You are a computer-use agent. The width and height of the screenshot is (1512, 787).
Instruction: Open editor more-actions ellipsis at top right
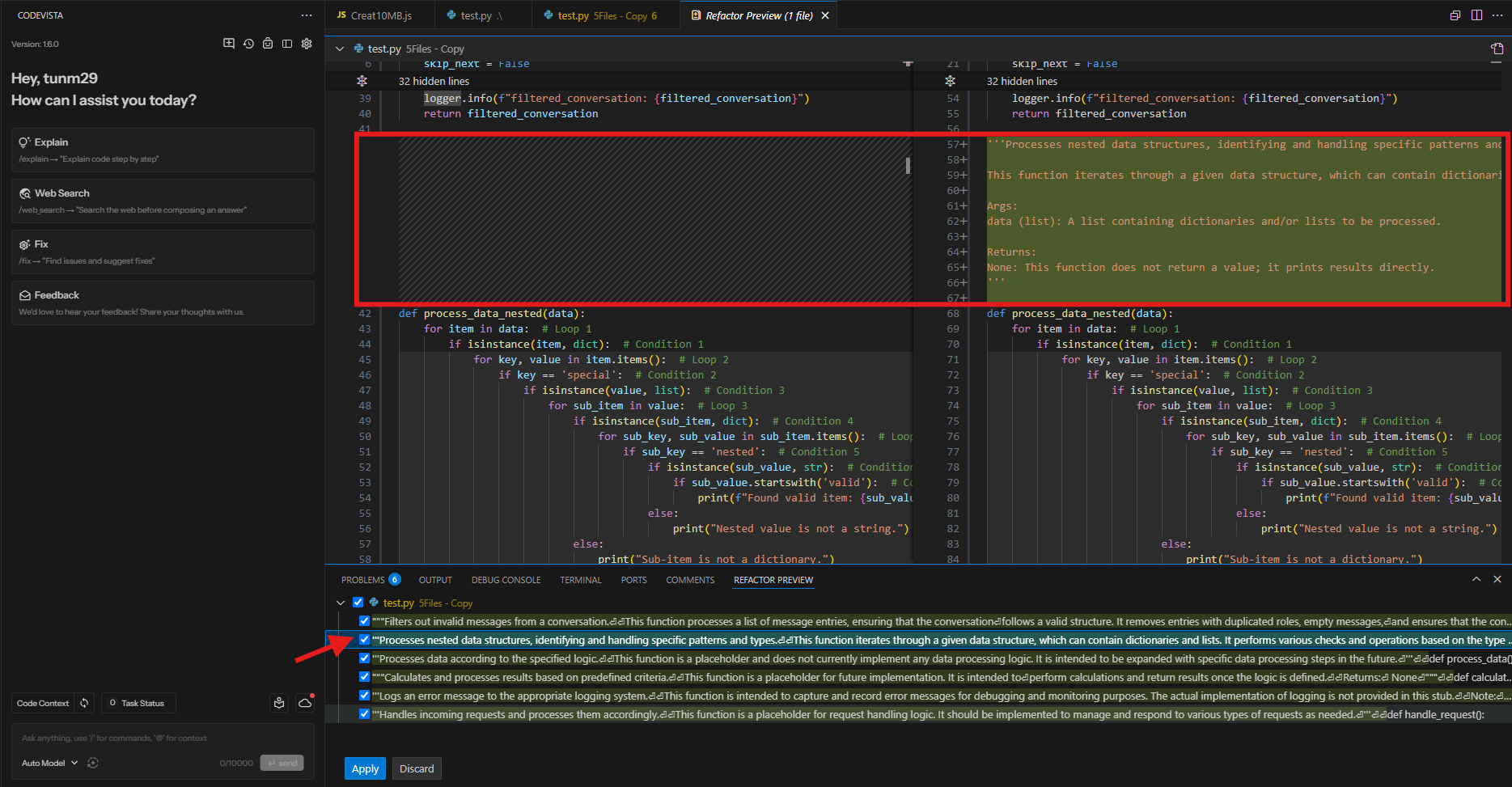click(1497, 15)
